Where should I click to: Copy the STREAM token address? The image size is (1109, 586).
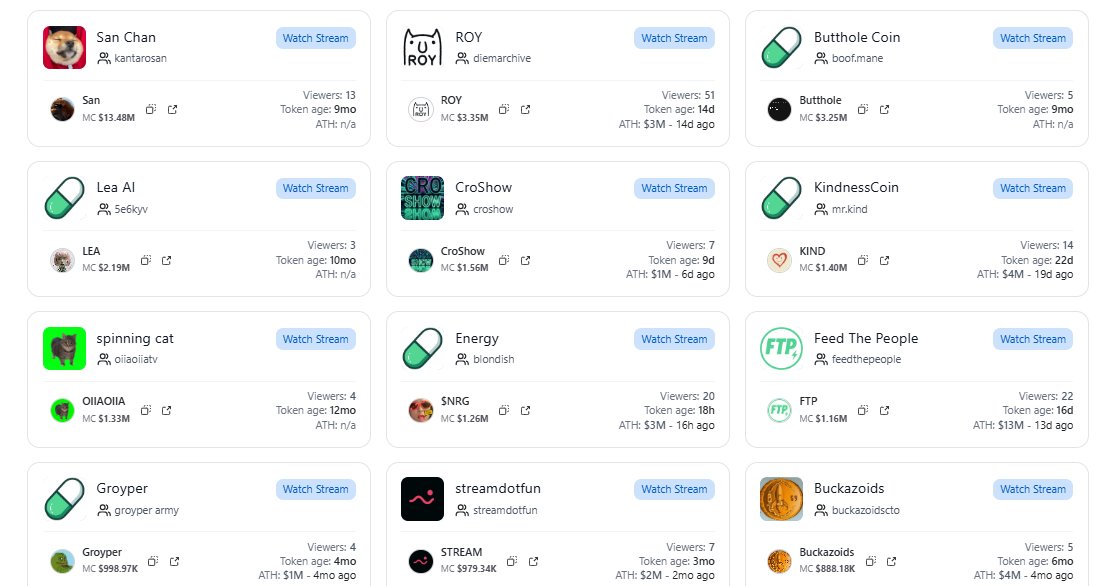click(511, 561)
